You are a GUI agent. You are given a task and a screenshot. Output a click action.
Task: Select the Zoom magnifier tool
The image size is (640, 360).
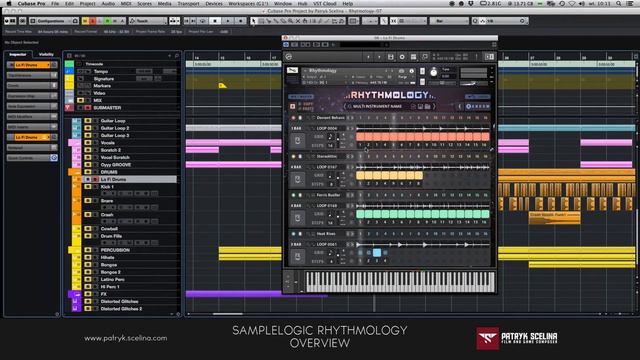[x=290, y=20]
